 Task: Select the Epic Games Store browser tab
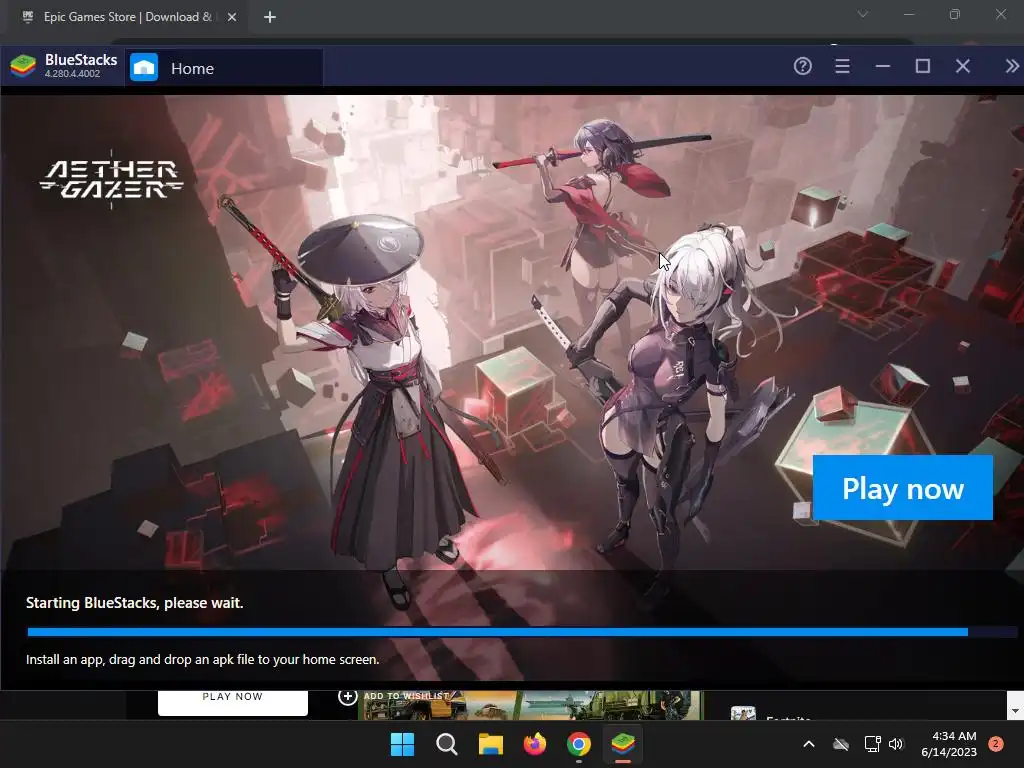coord(127,17)
